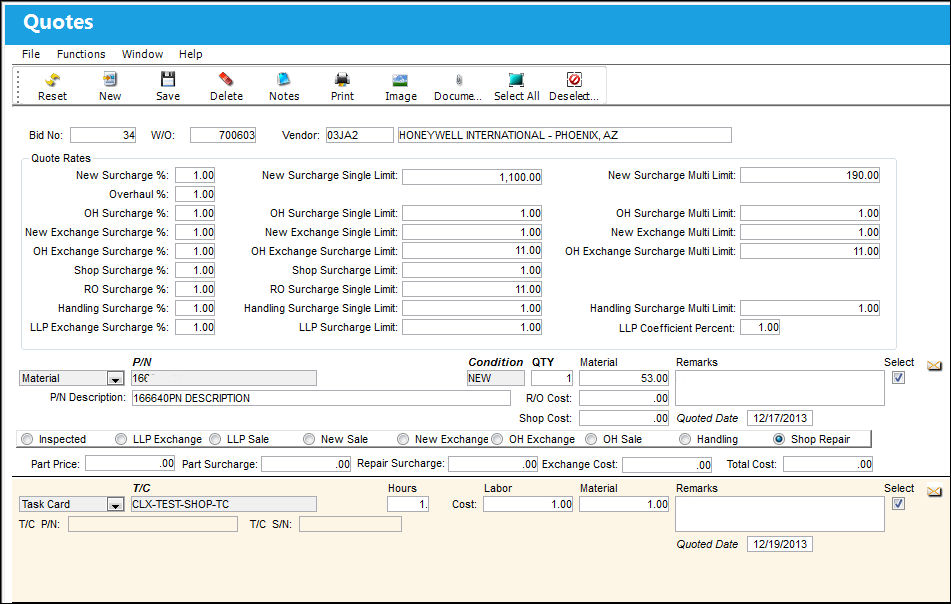Select the Shop Repair radio button
Viewport: 951px width, 604px height.
coord(779,439)
